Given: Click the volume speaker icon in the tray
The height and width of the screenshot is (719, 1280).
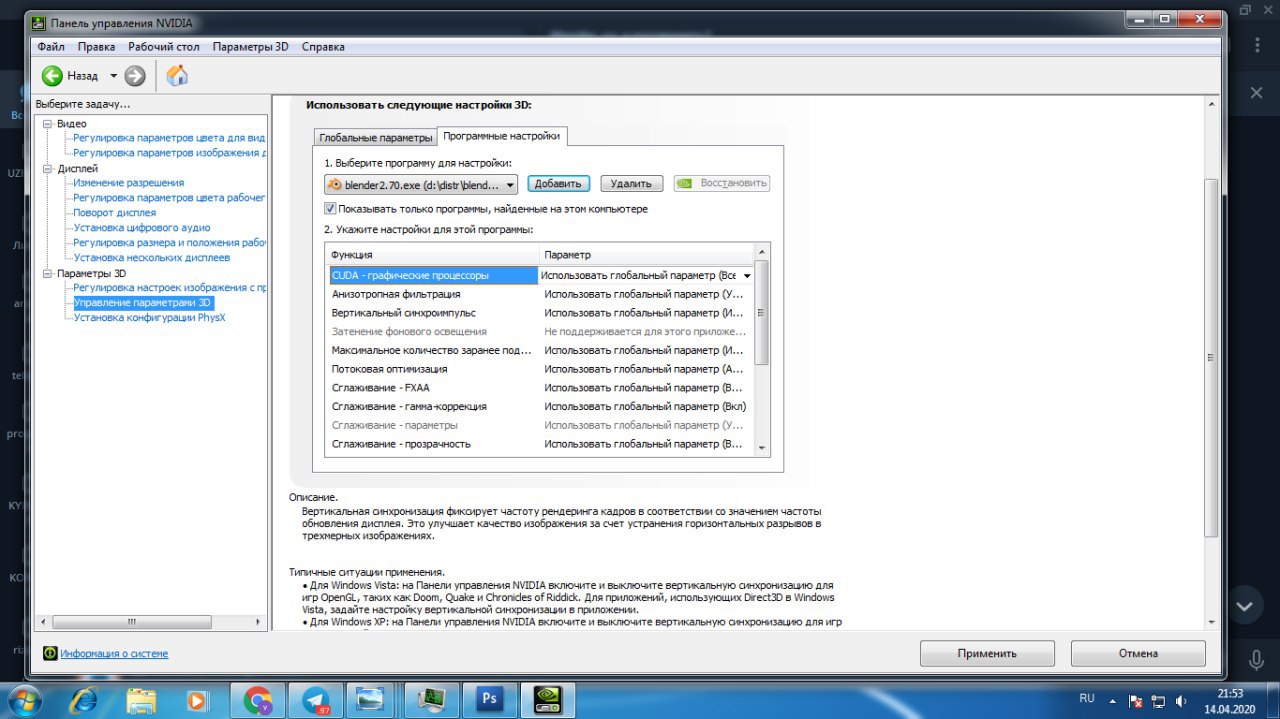Looking at the screenshot, I should [1181, 701].
